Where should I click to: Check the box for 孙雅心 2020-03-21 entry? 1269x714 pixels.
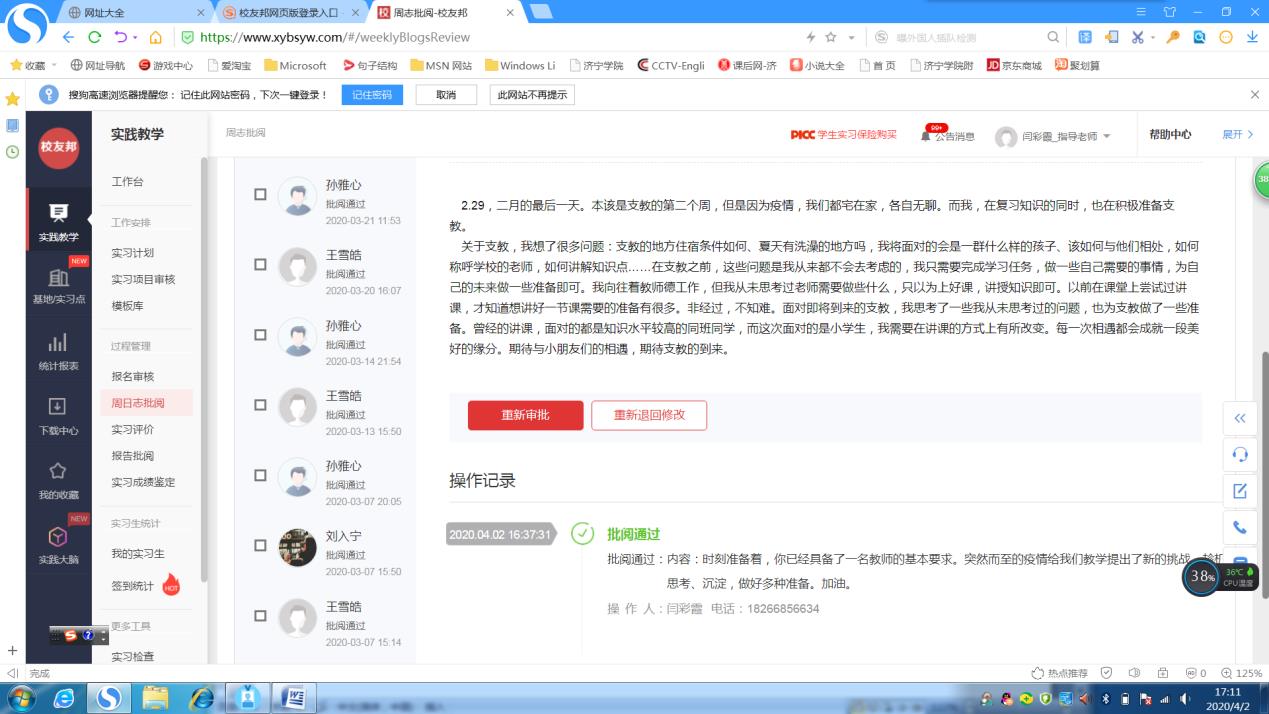pyautogui.click(x=260, y=195)
